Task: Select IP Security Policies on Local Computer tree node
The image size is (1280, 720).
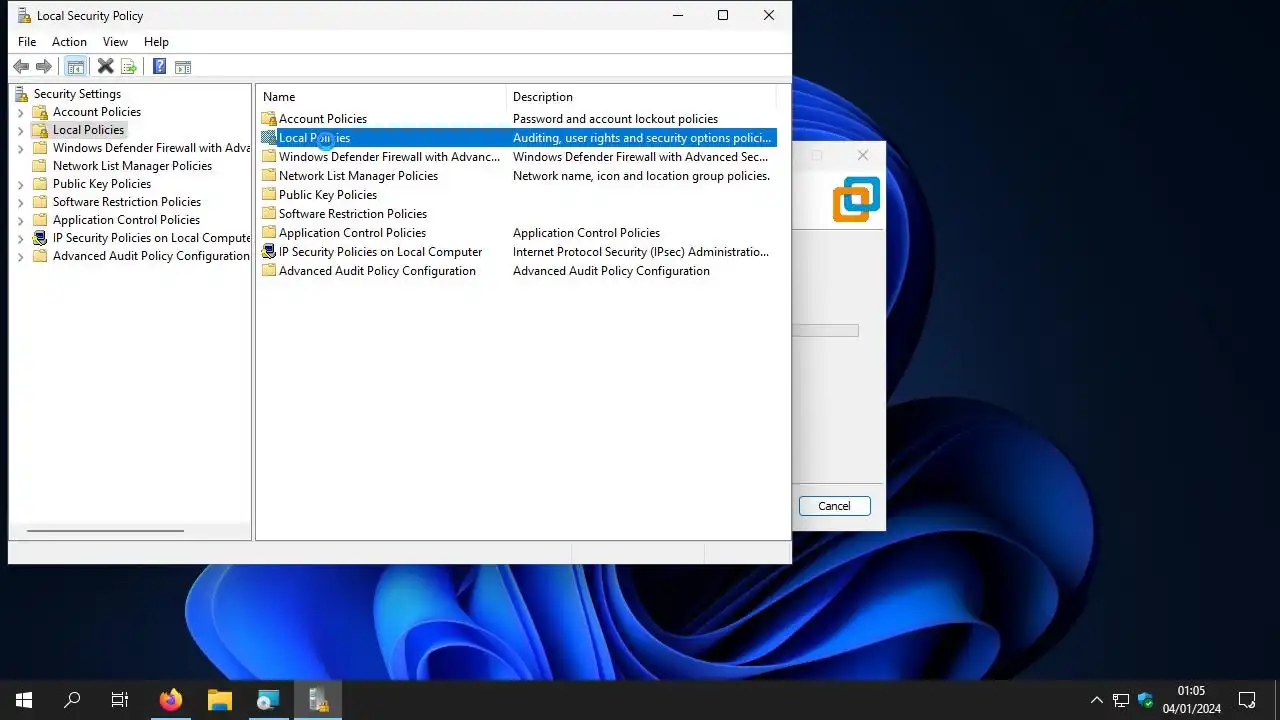Action: (151, 238)
